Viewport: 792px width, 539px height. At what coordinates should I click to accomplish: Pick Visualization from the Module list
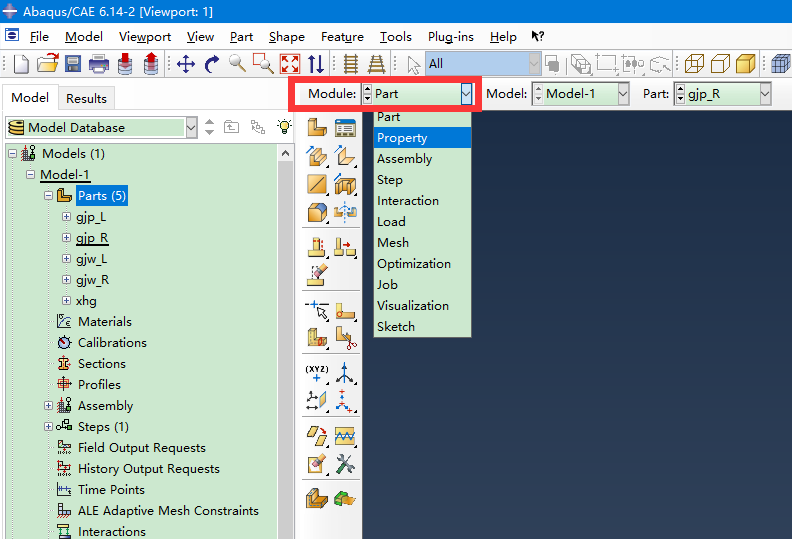coord(413,306)
